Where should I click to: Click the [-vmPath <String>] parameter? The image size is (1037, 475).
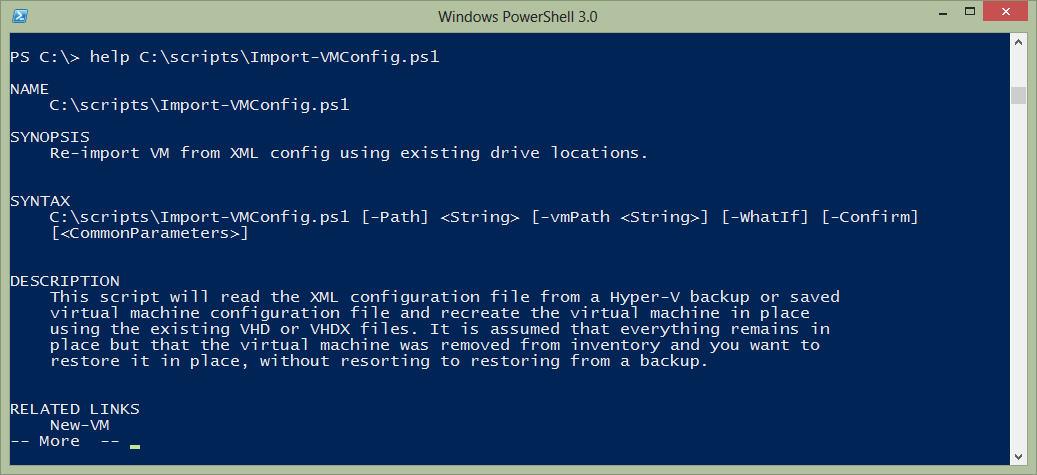tap(620, 217)
